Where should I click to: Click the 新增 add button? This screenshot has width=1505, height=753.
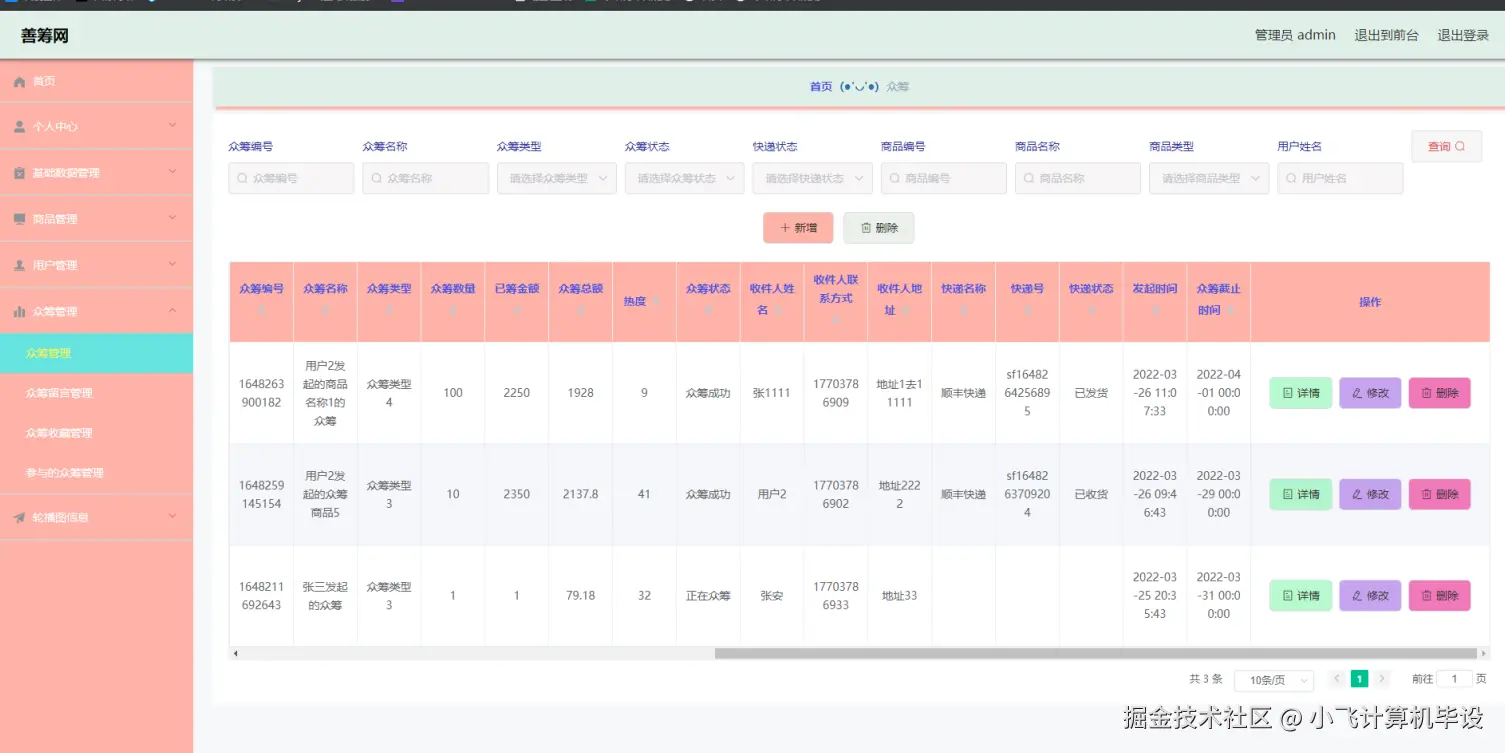pos(798,228)
